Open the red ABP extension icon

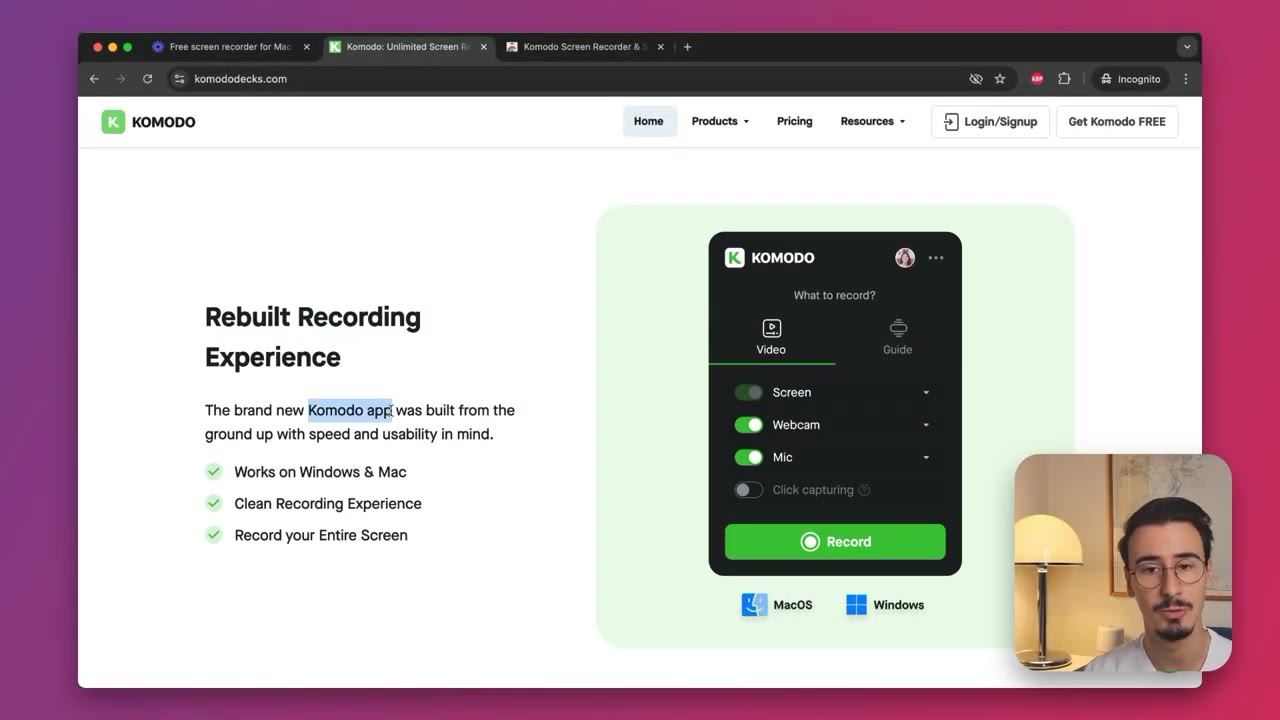(1037, 79)
